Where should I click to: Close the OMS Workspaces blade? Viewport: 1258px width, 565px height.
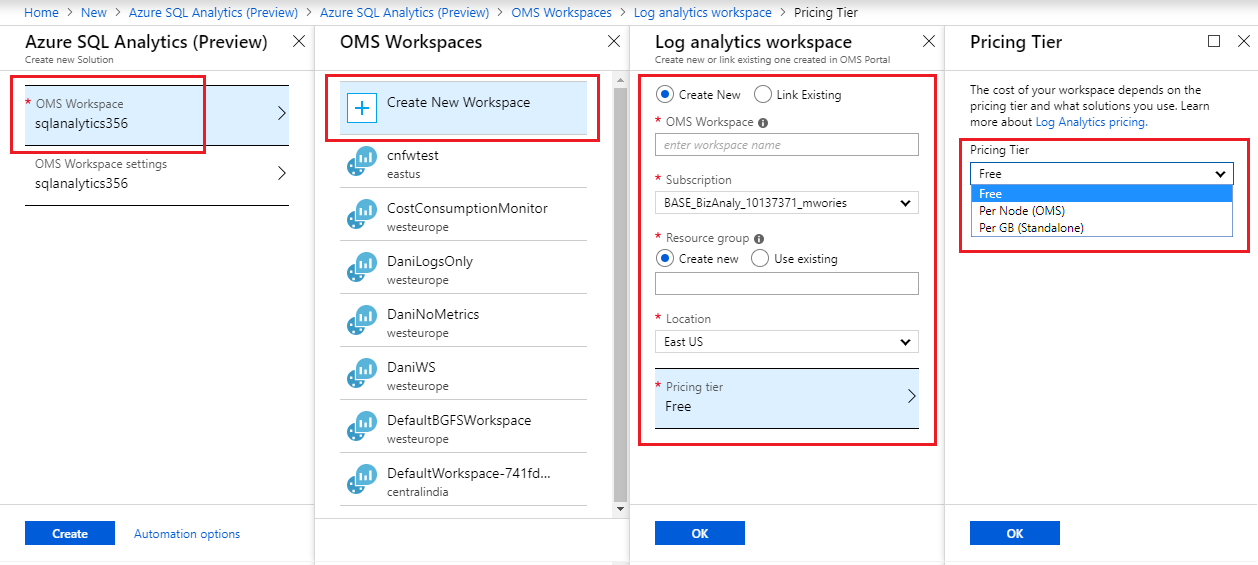(x=614, y=41)
